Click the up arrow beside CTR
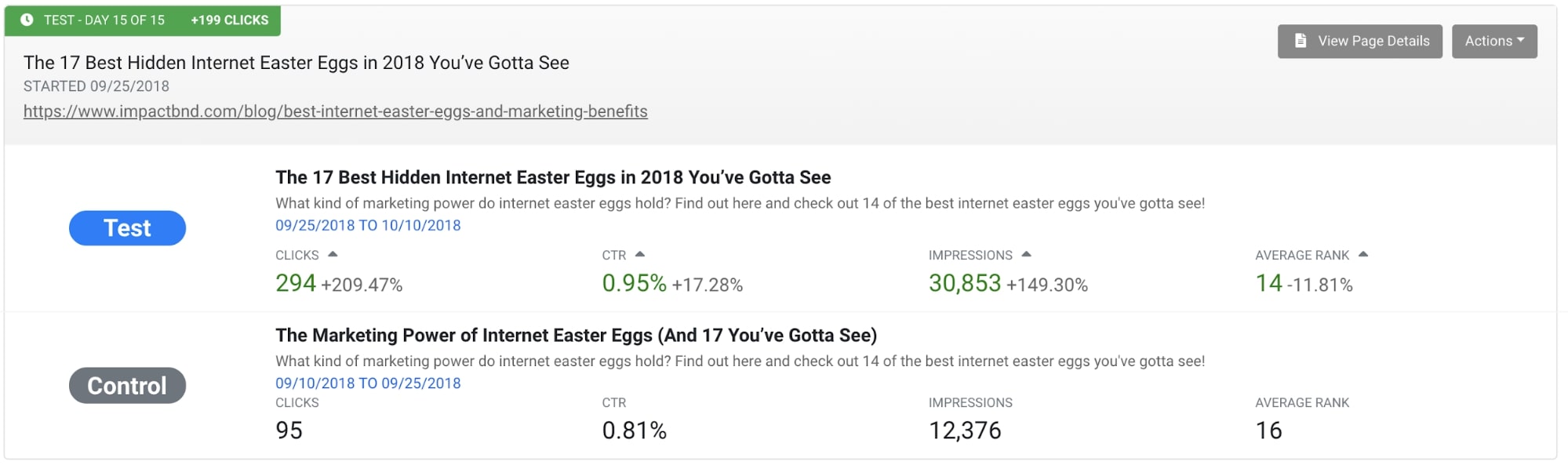Viewport: 1568px width, 472px height. pyautogui.click(x=639, y=255)
